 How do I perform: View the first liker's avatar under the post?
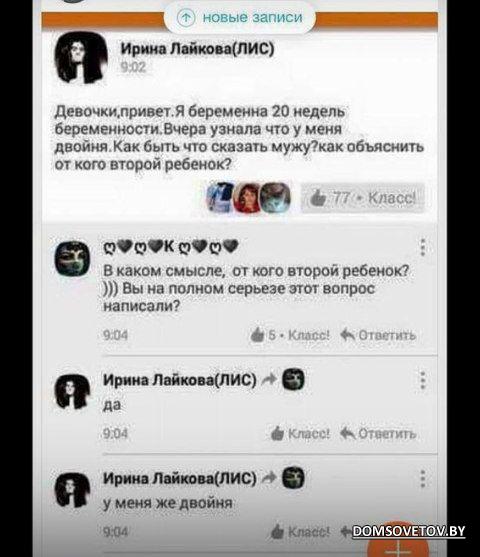(221, 198)
